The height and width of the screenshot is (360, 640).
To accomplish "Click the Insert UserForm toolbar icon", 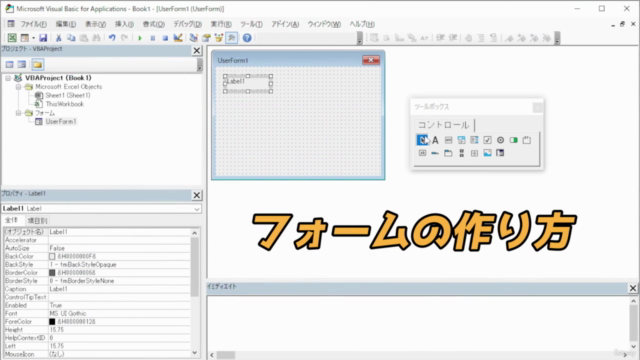I will pos(25,38).
